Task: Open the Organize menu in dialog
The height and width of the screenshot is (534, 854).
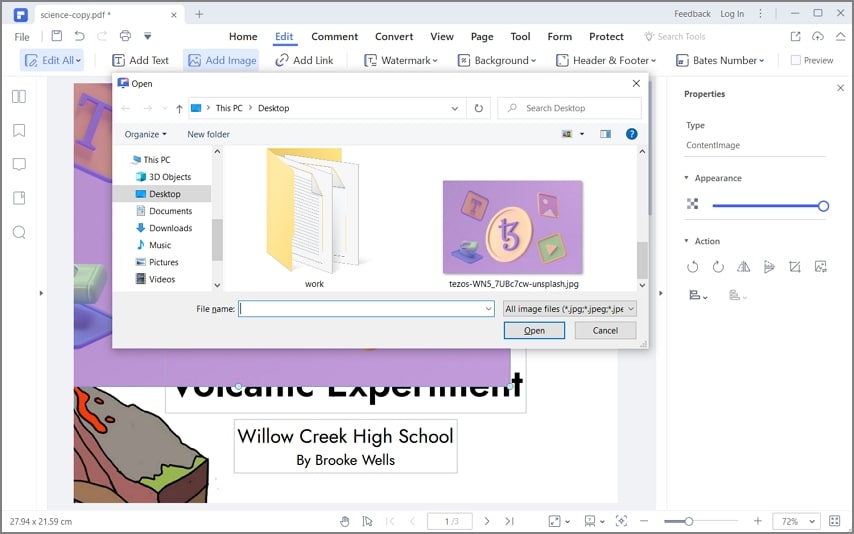Action: (x=145, y=134)
